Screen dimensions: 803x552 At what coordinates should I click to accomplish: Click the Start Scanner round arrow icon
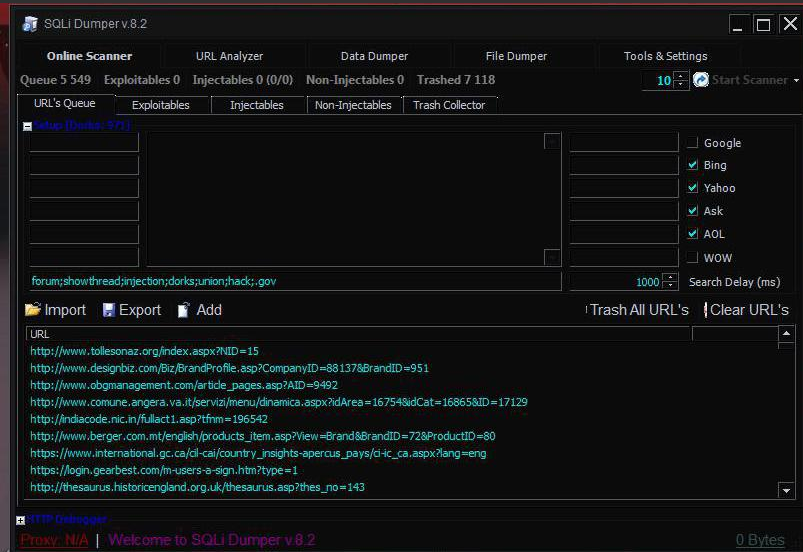tap(701, 80)
